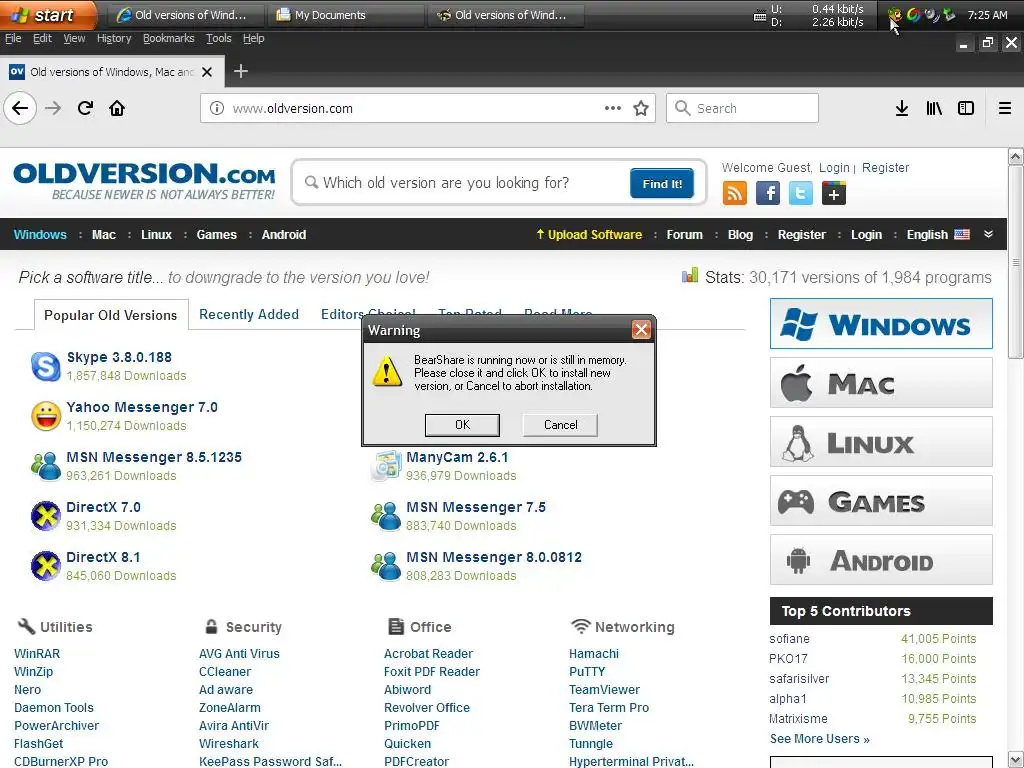
Task: Click OK in the Warning dialog
Action: point(462,424)
